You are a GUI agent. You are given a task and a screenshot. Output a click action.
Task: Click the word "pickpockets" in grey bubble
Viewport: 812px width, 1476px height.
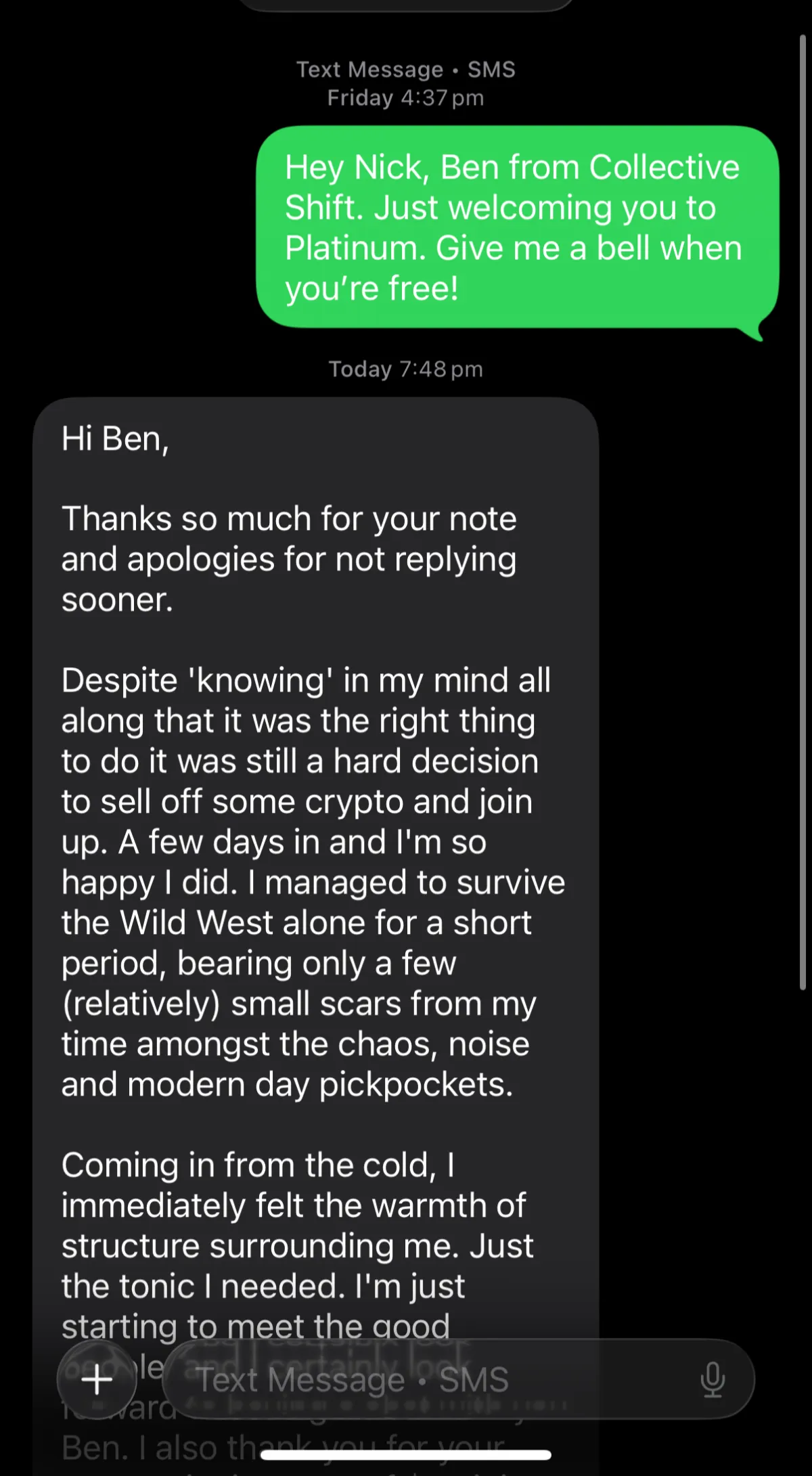[x=415, y=1084]
